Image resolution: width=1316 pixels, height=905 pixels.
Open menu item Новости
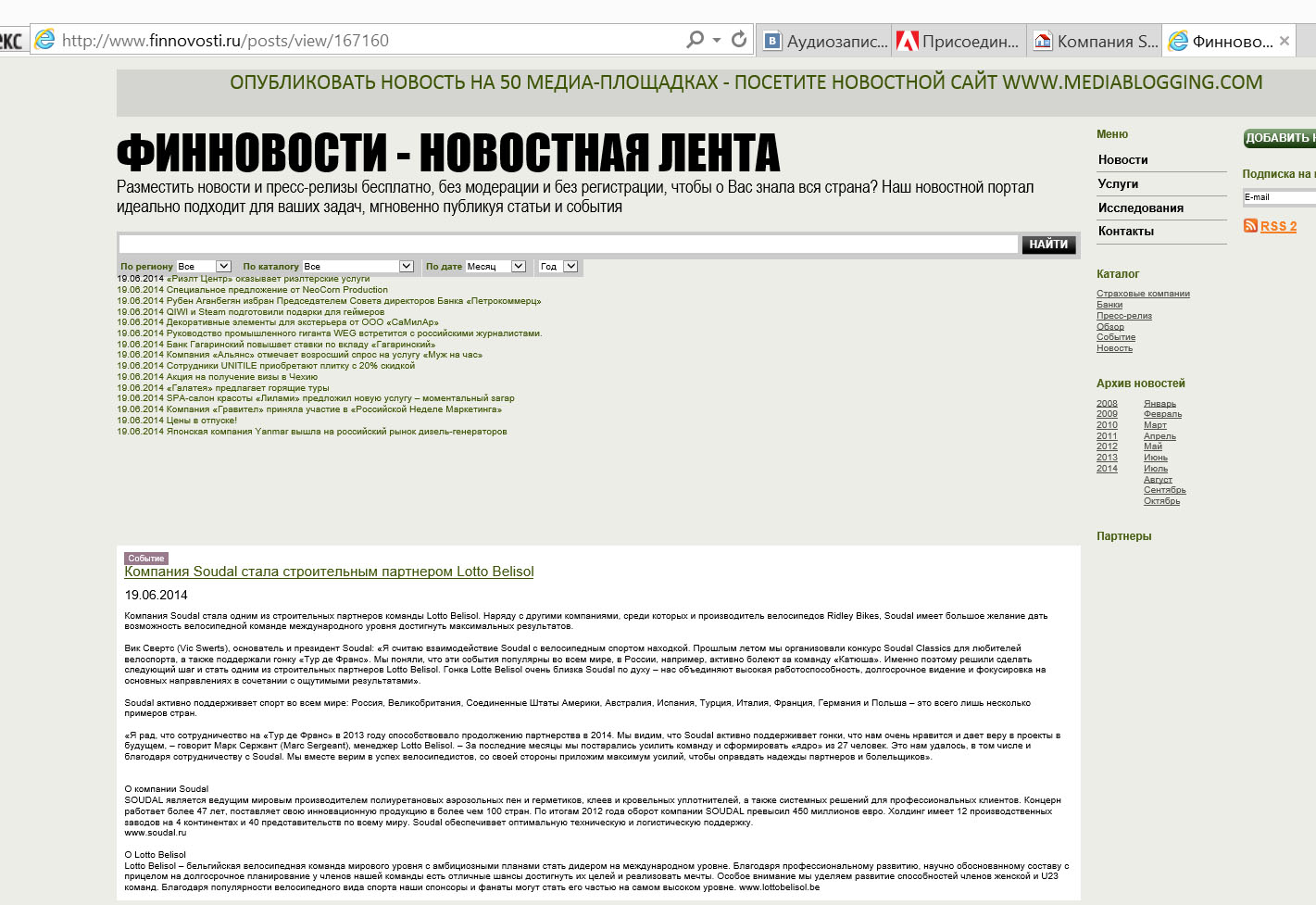(1122, 159)
